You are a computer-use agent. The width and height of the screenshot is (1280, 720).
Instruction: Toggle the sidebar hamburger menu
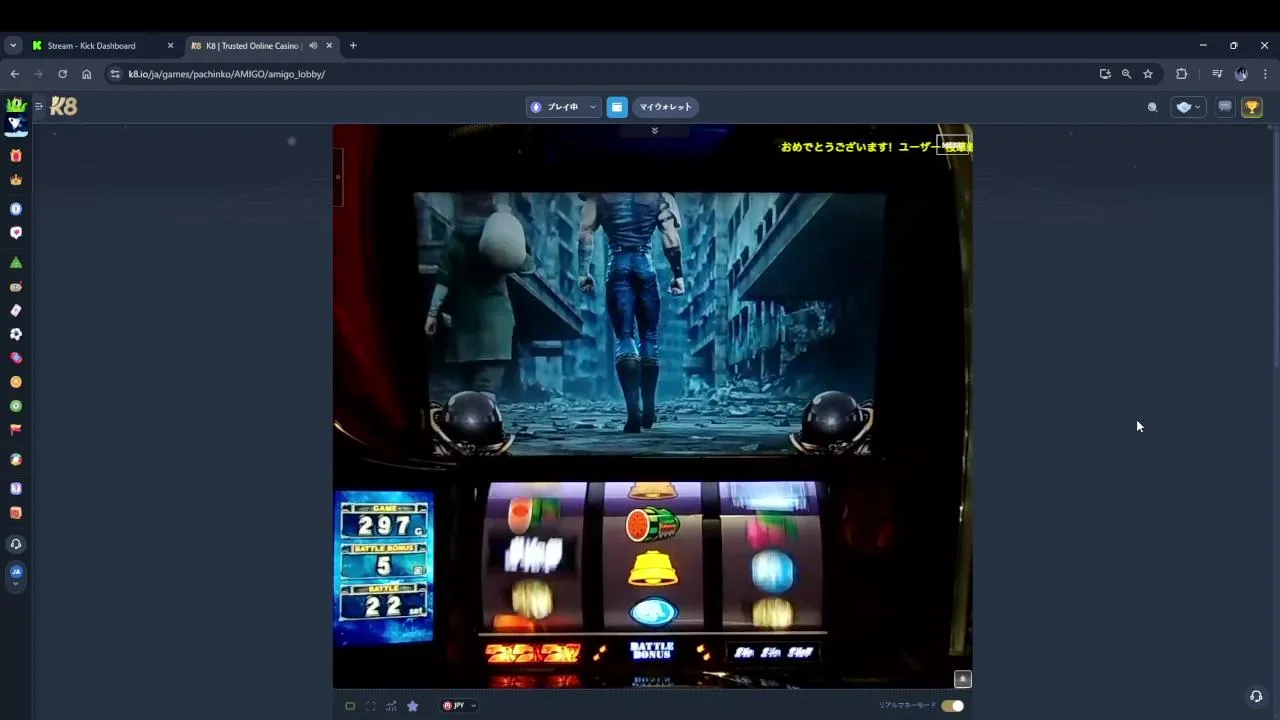[x=39, y=106]
